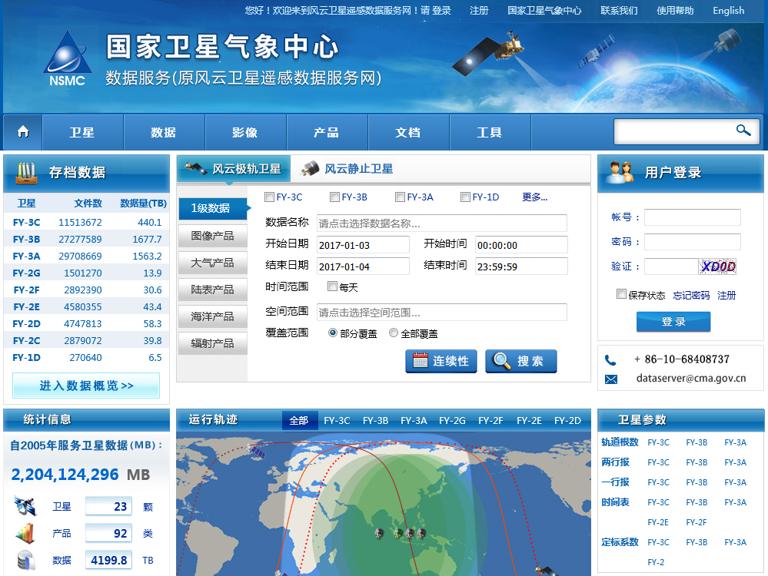Click the data database icon
Image resolution: width=768 pixels, height=576 pixels.
tap(25, 560)
